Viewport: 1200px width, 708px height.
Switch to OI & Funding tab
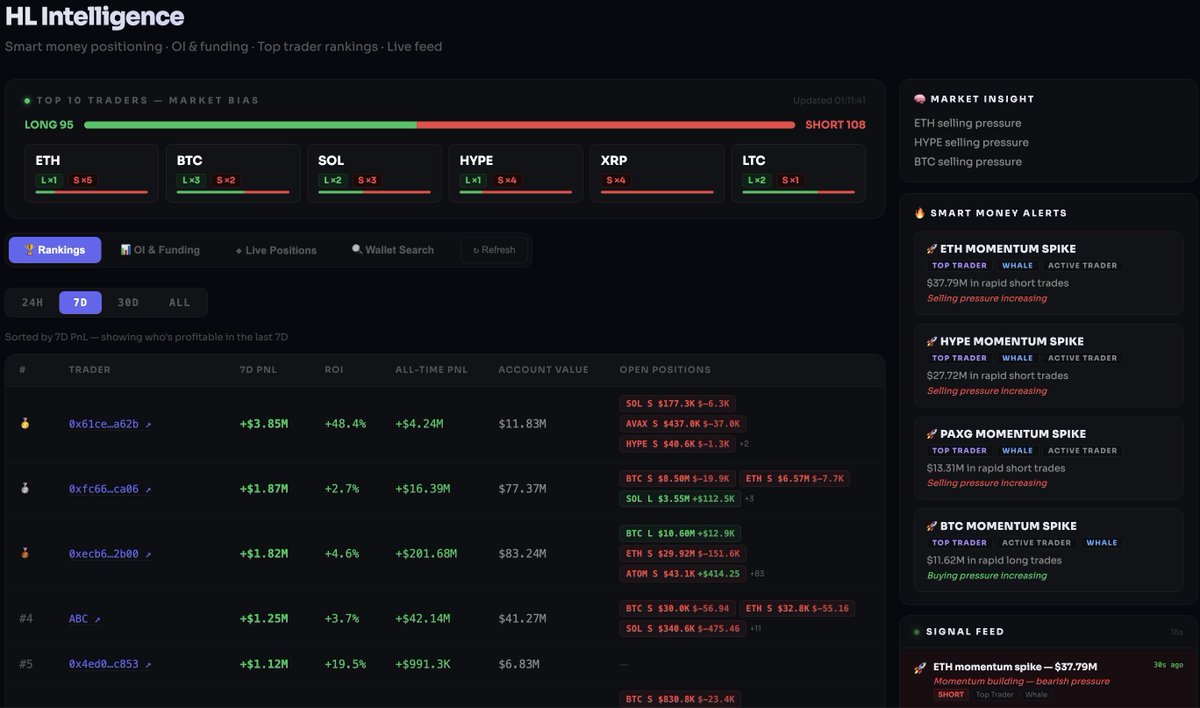[160, 250]
